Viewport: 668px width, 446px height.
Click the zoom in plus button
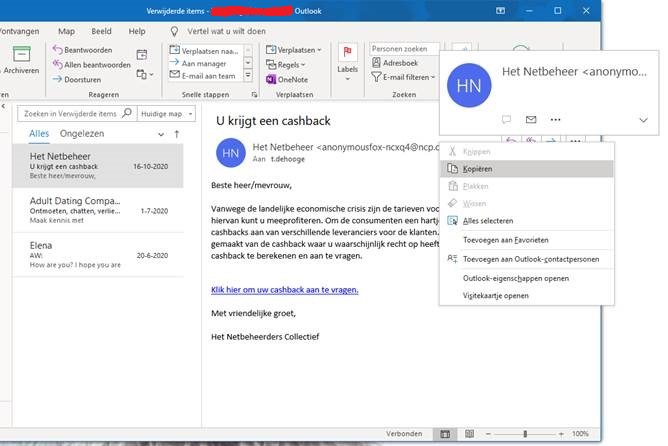click(x=561, y=434)
